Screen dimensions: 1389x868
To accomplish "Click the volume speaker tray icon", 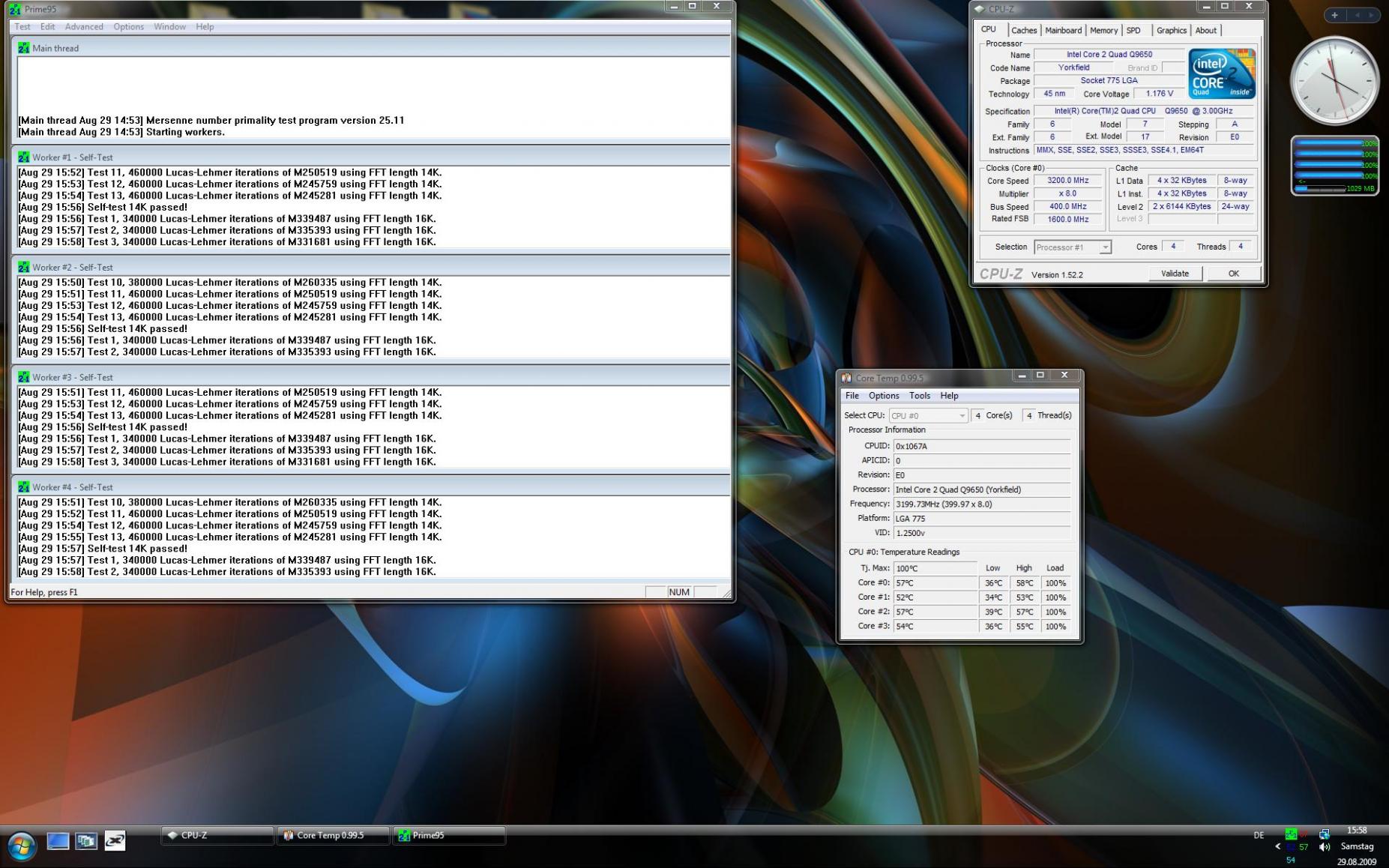I will pos(1325,847).
